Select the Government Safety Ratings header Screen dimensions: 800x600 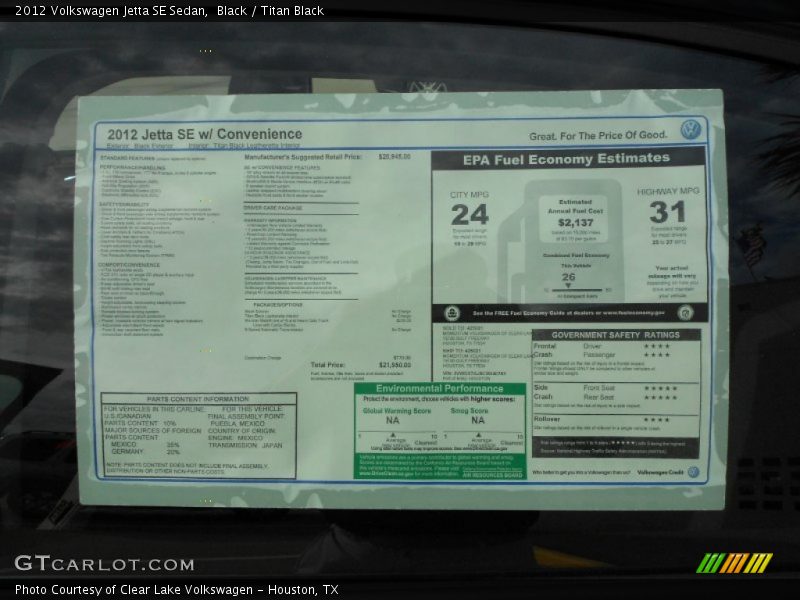coord(614,335)
